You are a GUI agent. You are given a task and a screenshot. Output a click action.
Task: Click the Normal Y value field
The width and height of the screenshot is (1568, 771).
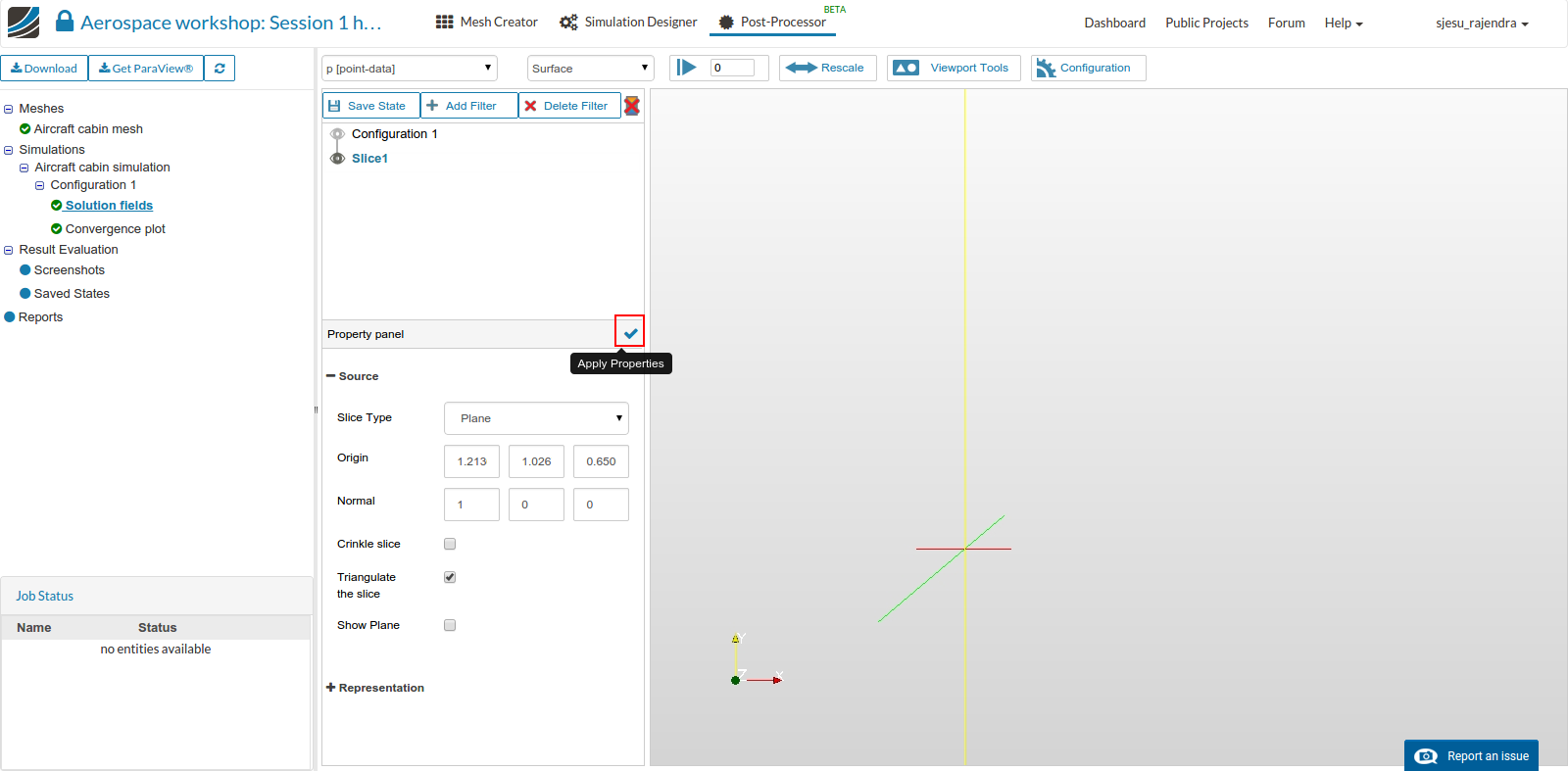(536, 505)
